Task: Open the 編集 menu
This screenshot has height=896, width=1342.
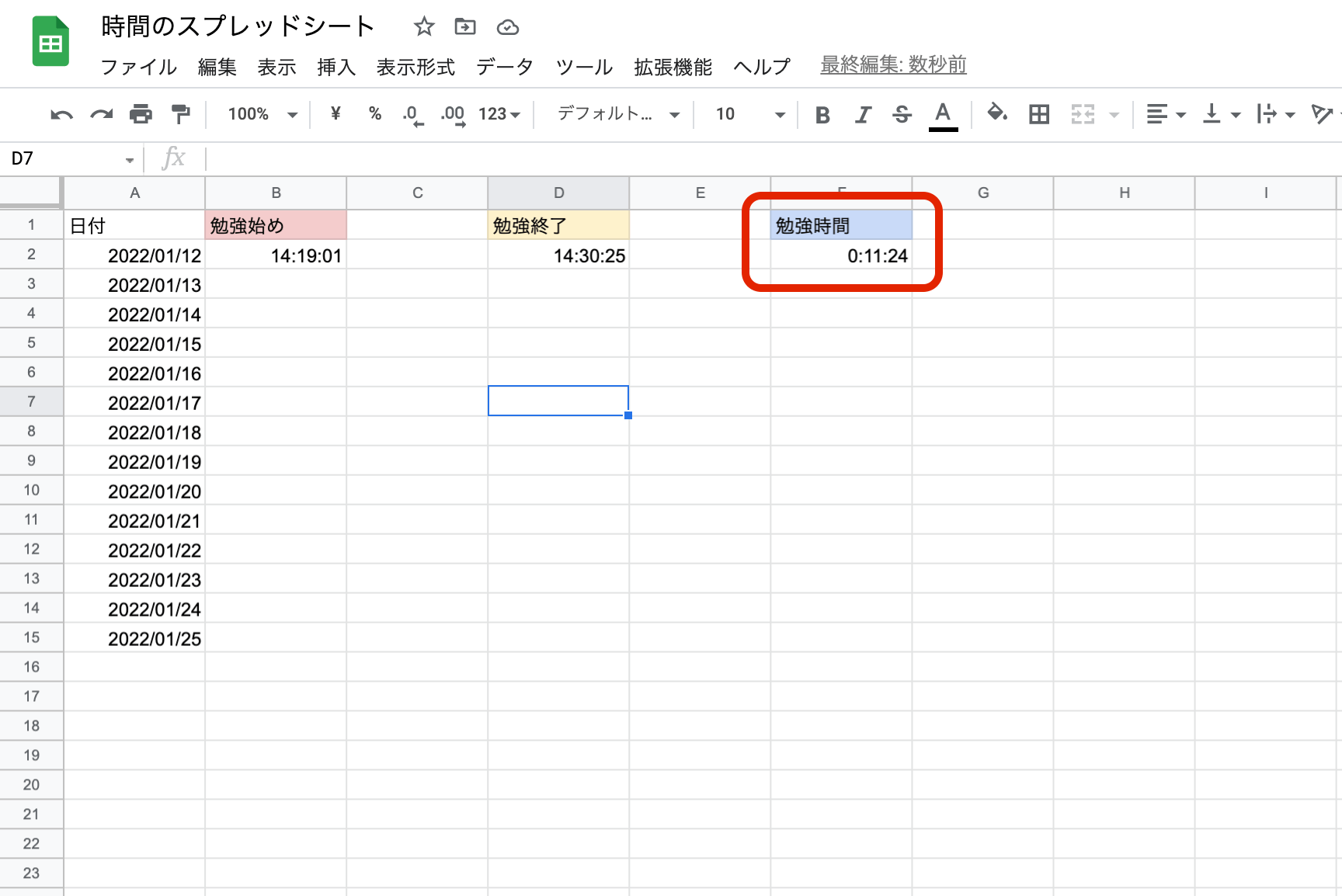Action: click(217, 67)
